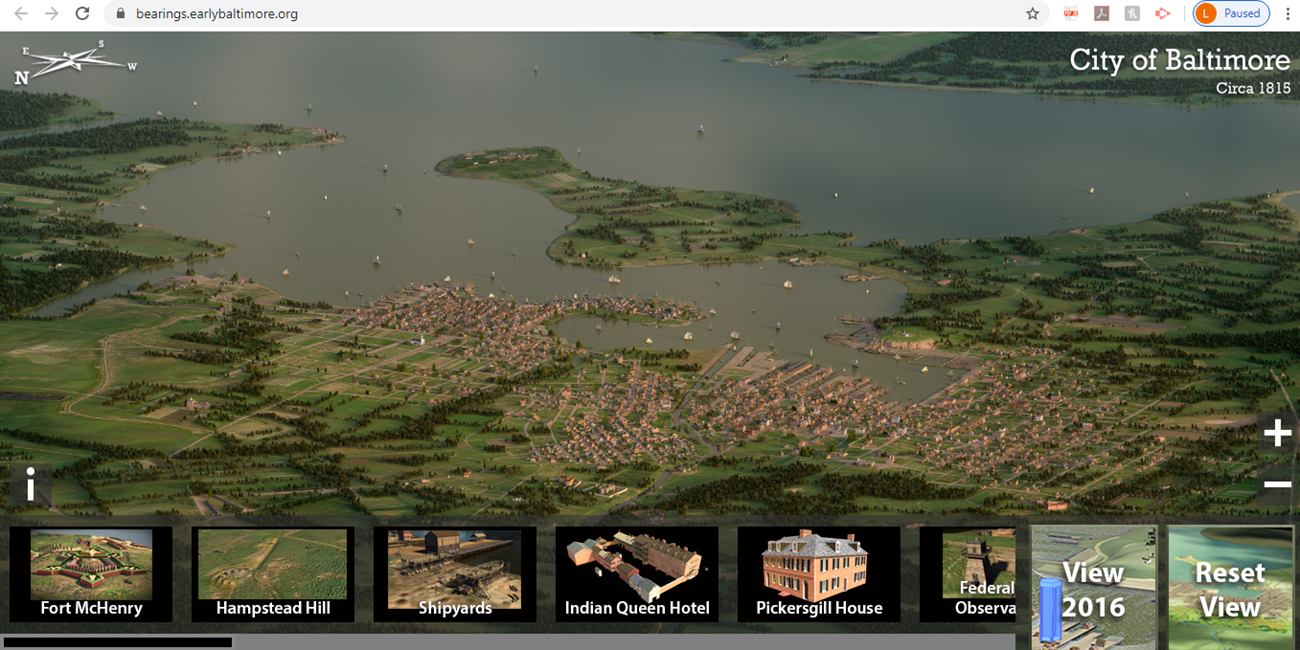Click the gray lowercase-h extension icon
1300x650 pixels.
(1131, 13)
